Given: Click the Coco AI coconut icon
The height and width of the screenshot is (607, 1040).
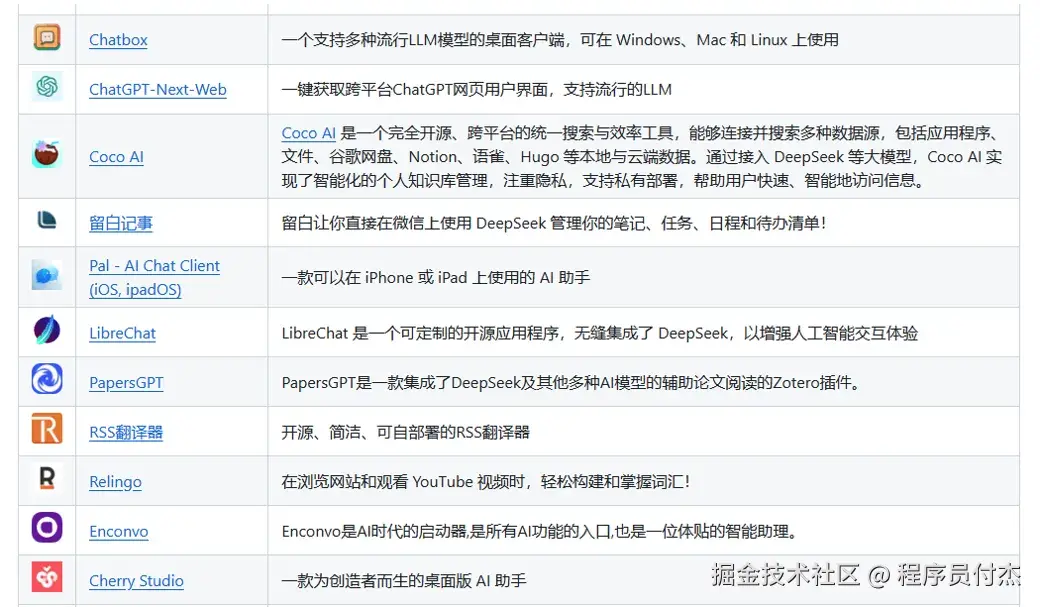Looking at the screenshot, I should point(46,153).
